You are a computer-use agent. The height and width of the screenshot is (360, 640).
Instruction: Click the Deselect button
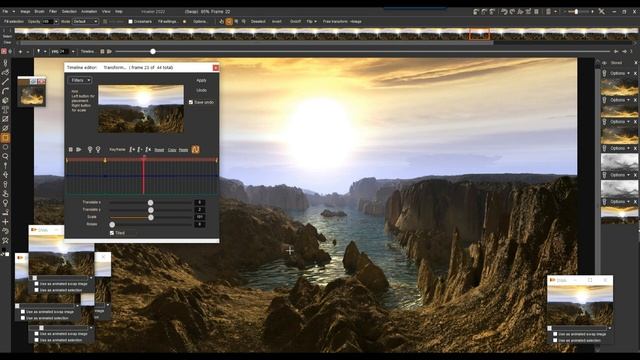[258, 22]
